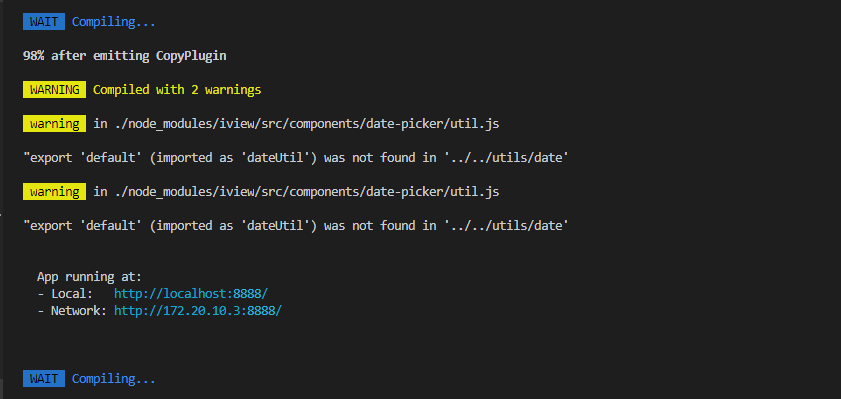
Task: Open the Network link http://172.20.10.3:8888/
Action: (x=197, y=311)
